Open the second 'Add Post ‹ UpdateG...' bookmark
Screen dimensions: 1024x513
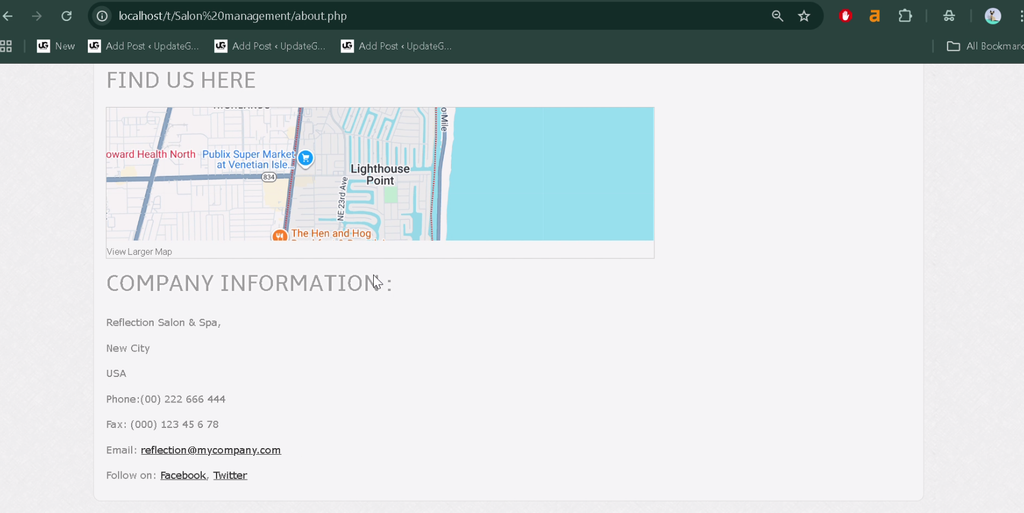pyautogui.click(x=270, y=46)
